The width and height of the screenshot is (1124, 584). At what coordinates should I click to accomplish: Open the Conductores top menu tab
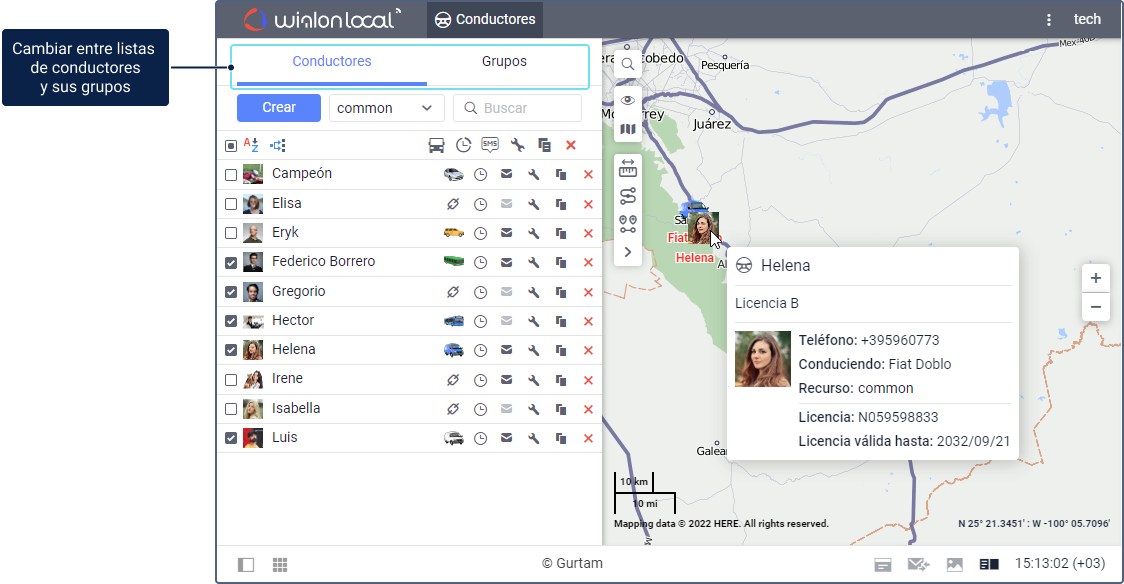485,19
